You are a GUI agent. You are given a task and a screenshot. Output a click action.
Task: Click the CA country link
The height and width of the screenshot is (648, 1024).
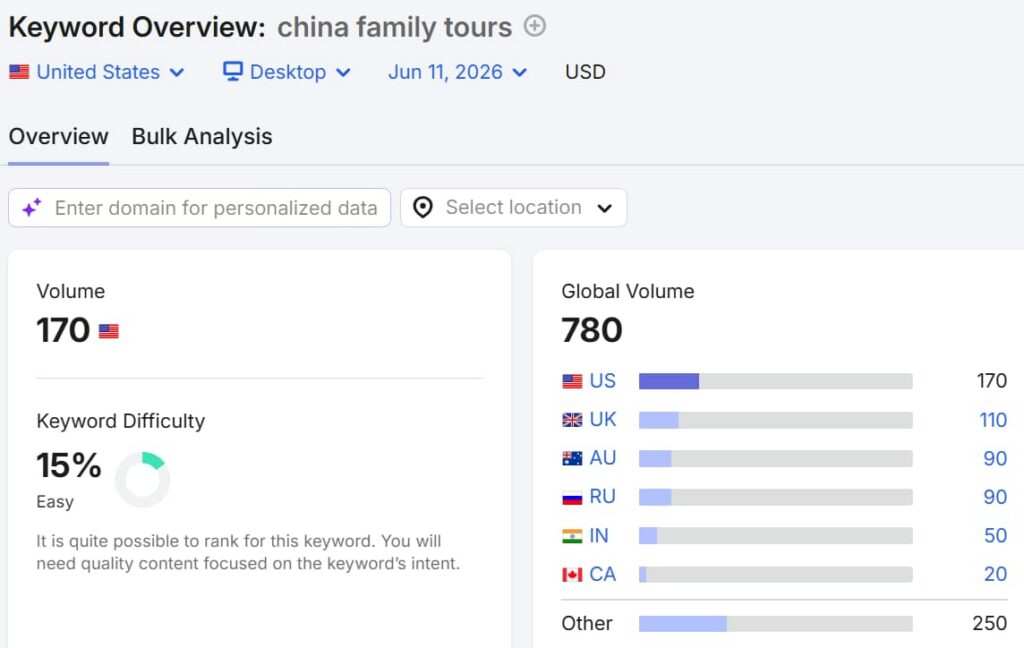[603, 574]
